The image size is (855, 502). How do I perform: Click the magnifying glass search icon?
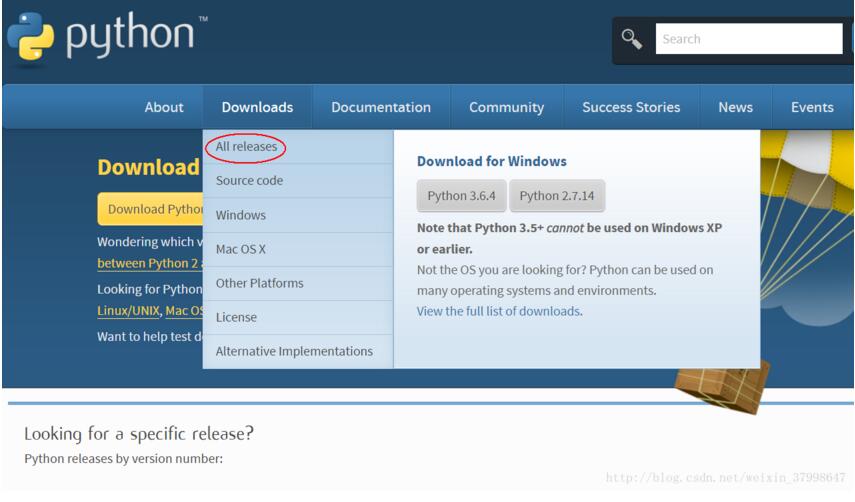[631, 39]
